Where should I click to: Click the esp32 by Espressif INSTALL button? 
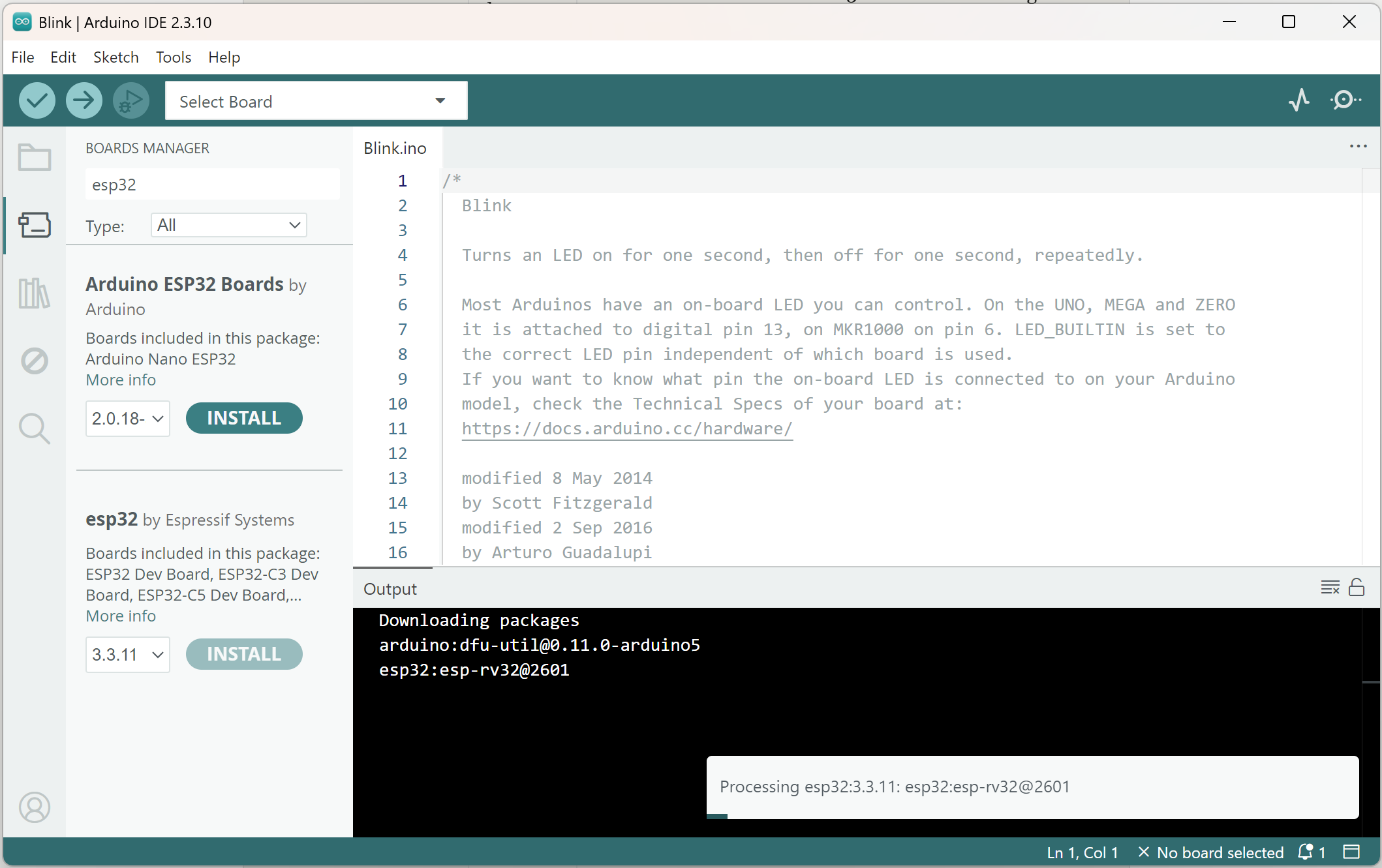(244, 654)
